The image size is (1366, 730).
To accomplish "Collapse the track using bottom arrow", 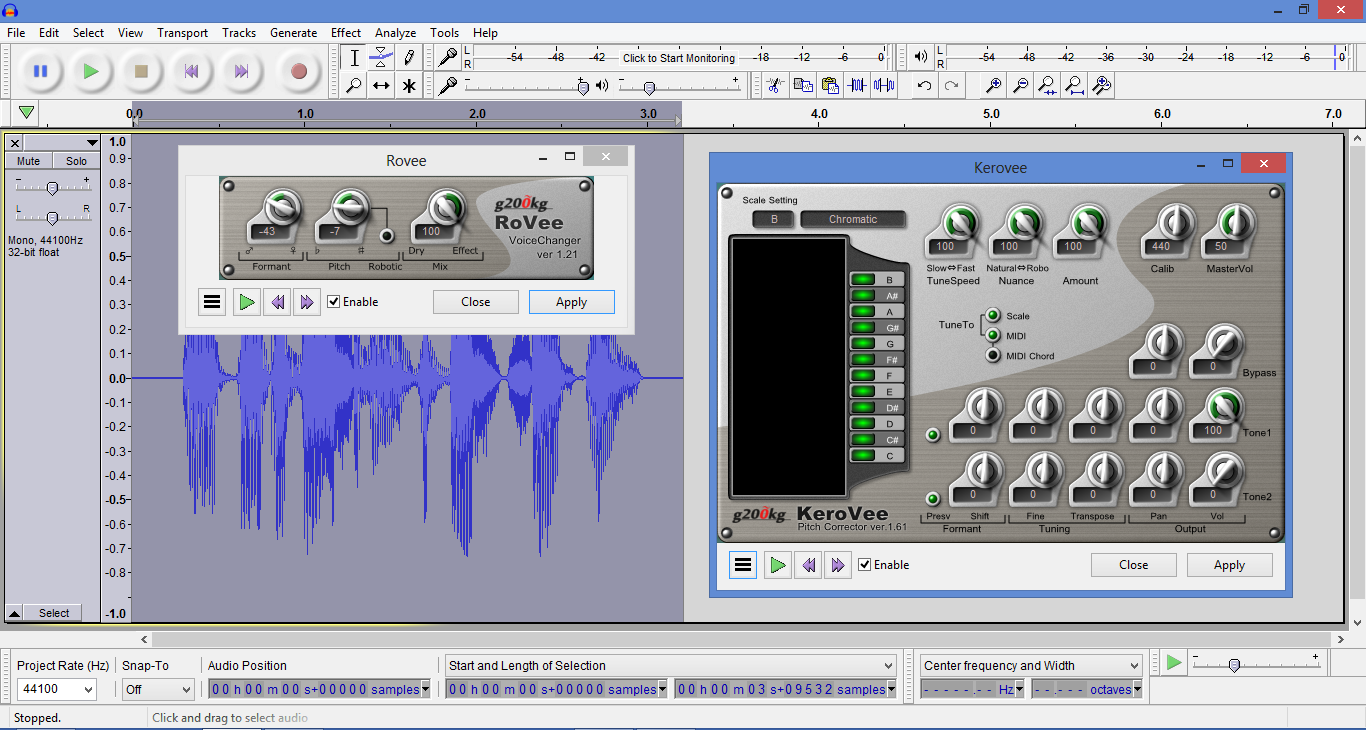I will [x=15, y=613].
